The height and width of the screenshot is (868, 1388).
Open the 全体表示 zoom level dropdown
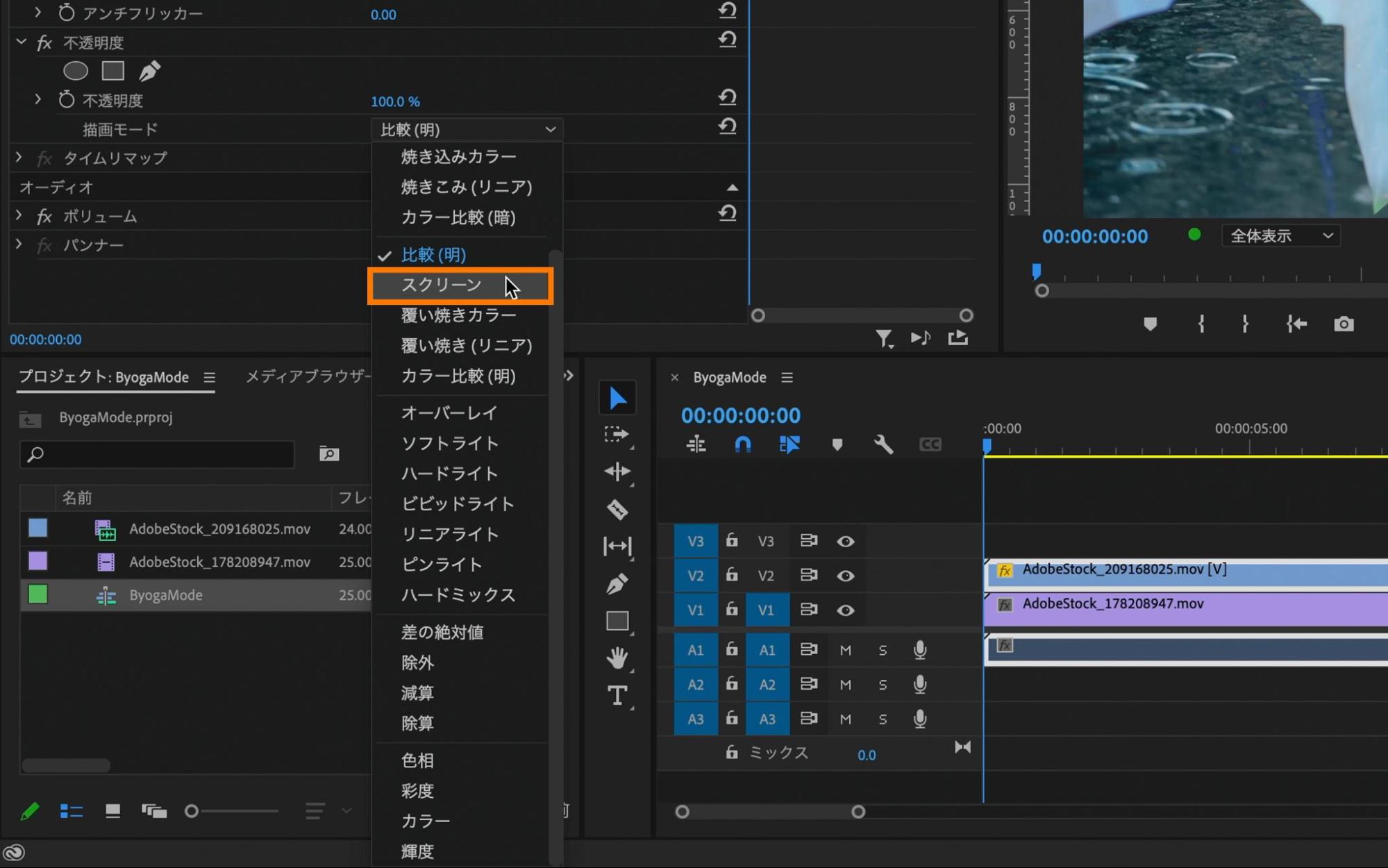coord(1280,236)
